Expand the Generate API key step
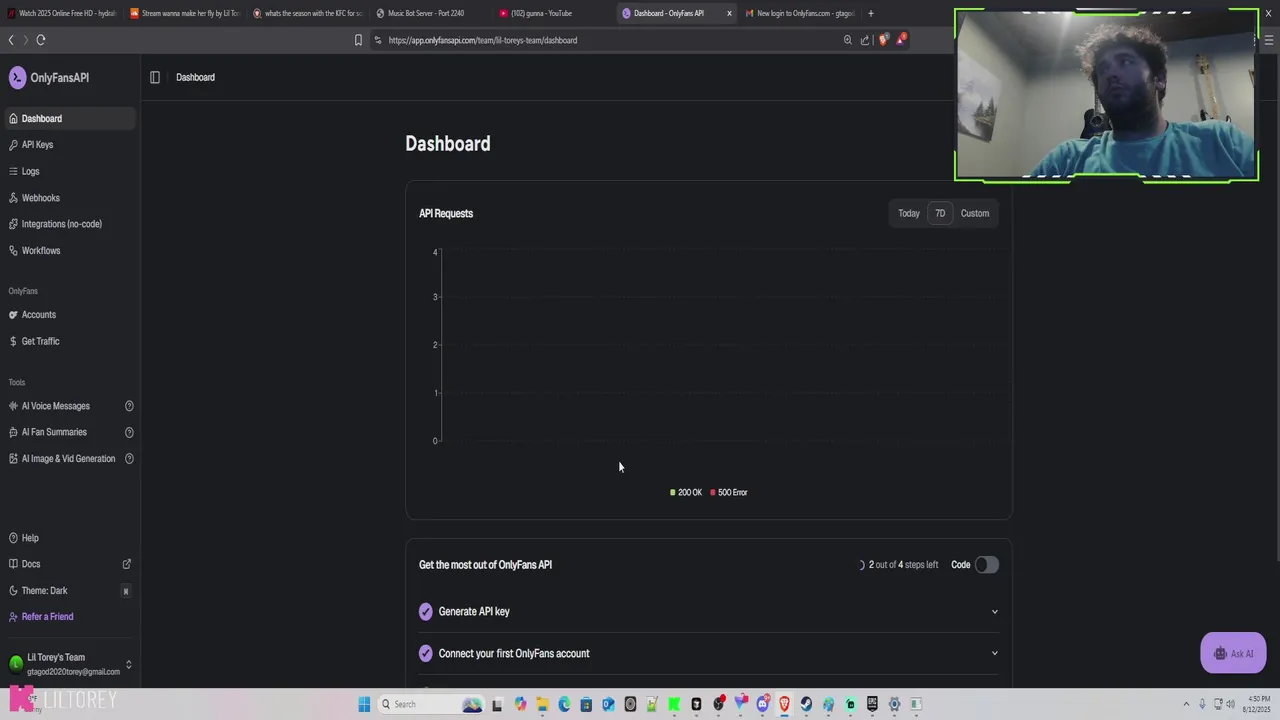 coord(708,611)
